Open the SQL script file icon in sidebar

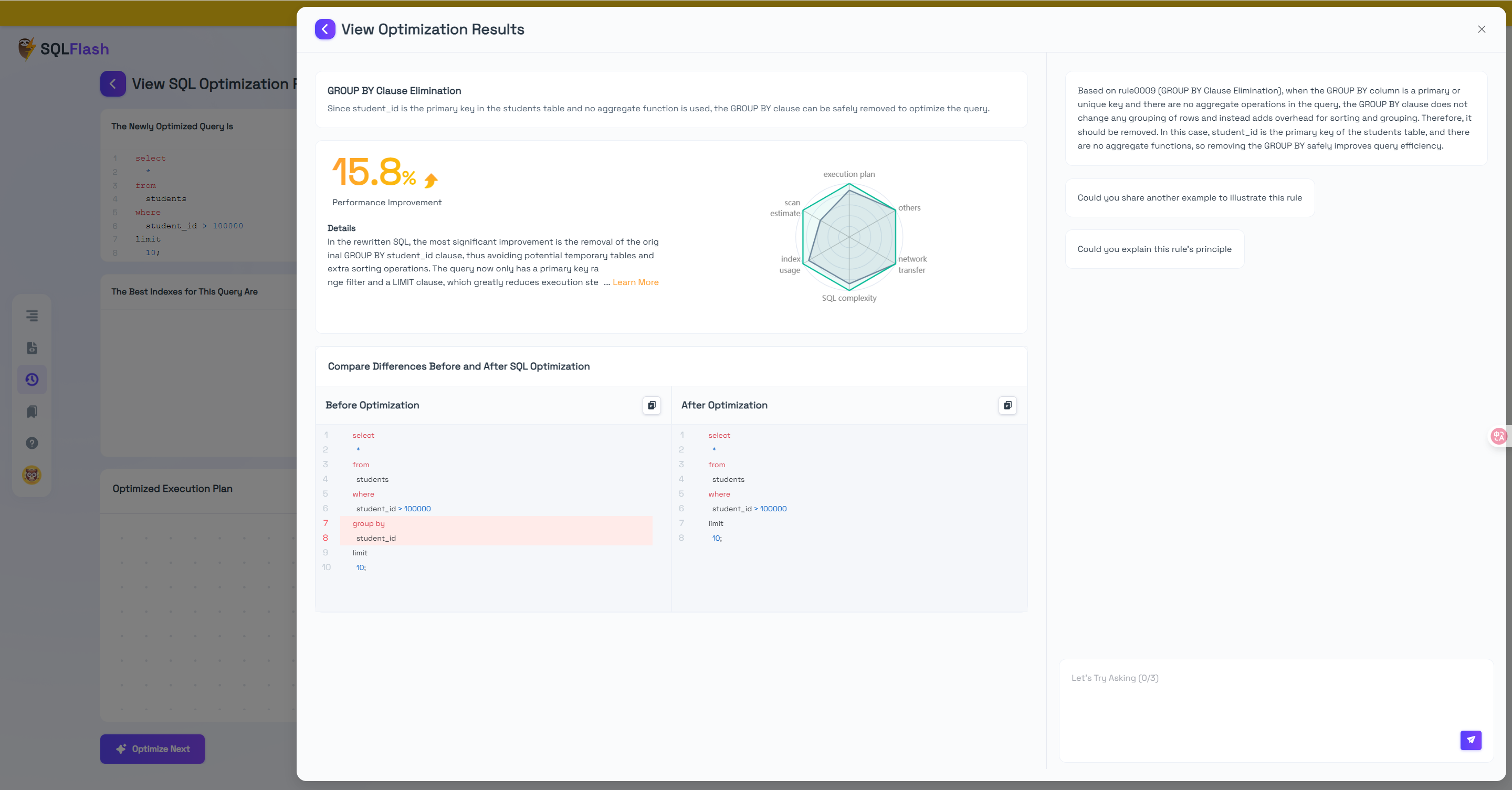31,347
